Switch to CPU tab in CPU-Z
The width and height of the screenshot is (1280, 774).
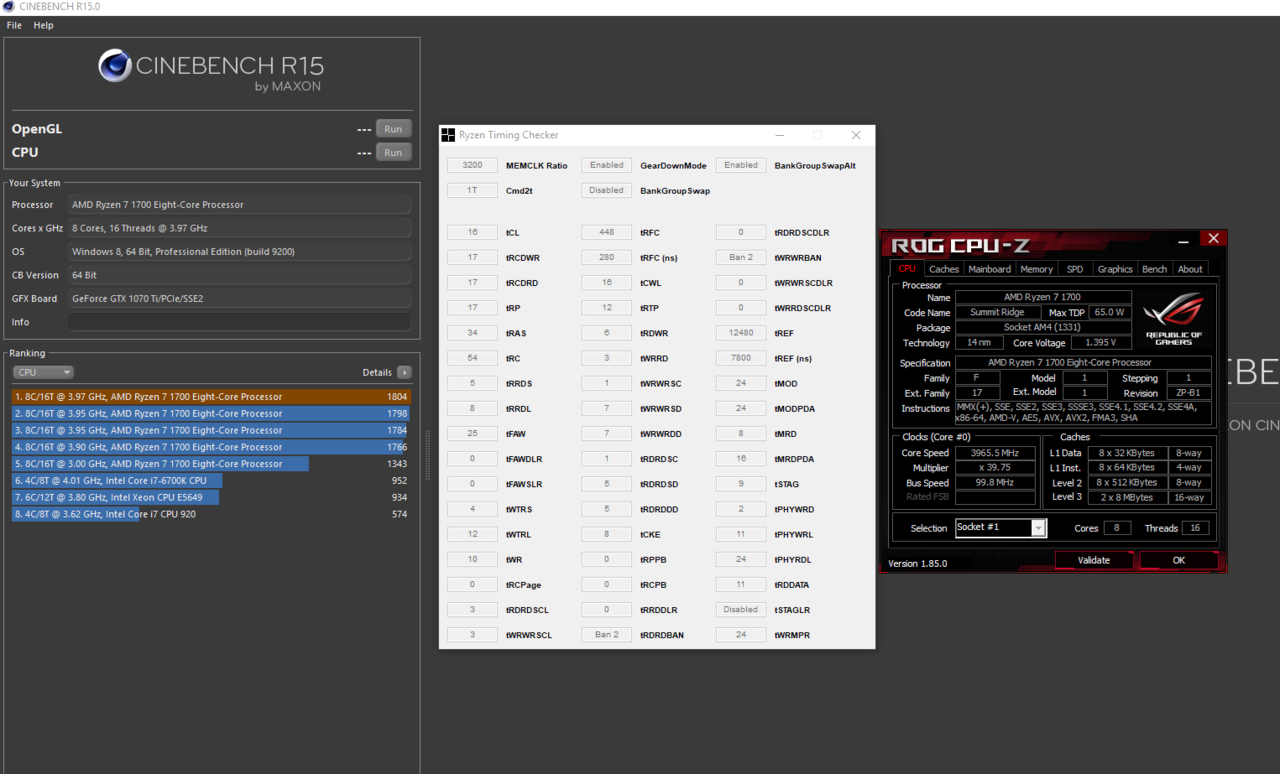point(907,268)
